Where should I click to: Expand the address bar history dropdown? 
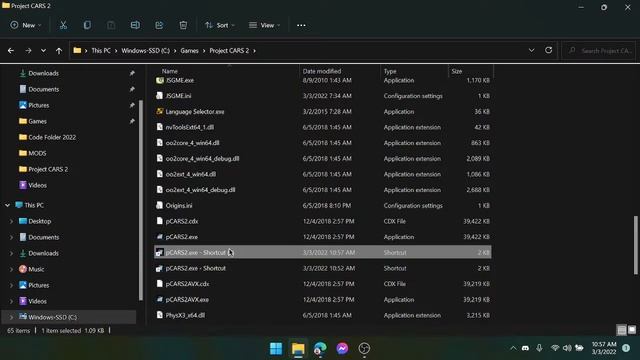pos(531,50)
